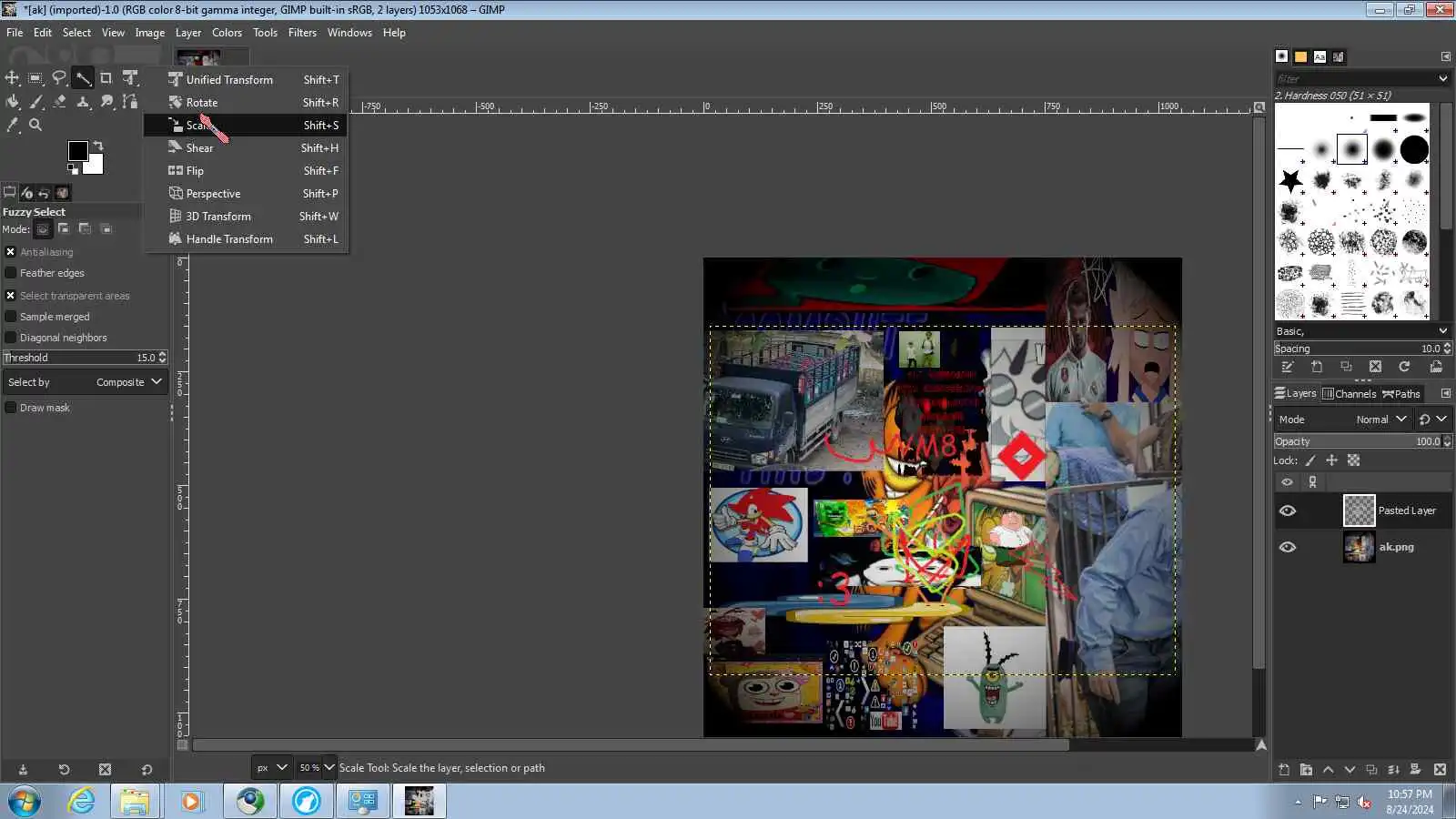Swap foreground and background colors

[98, 146]
